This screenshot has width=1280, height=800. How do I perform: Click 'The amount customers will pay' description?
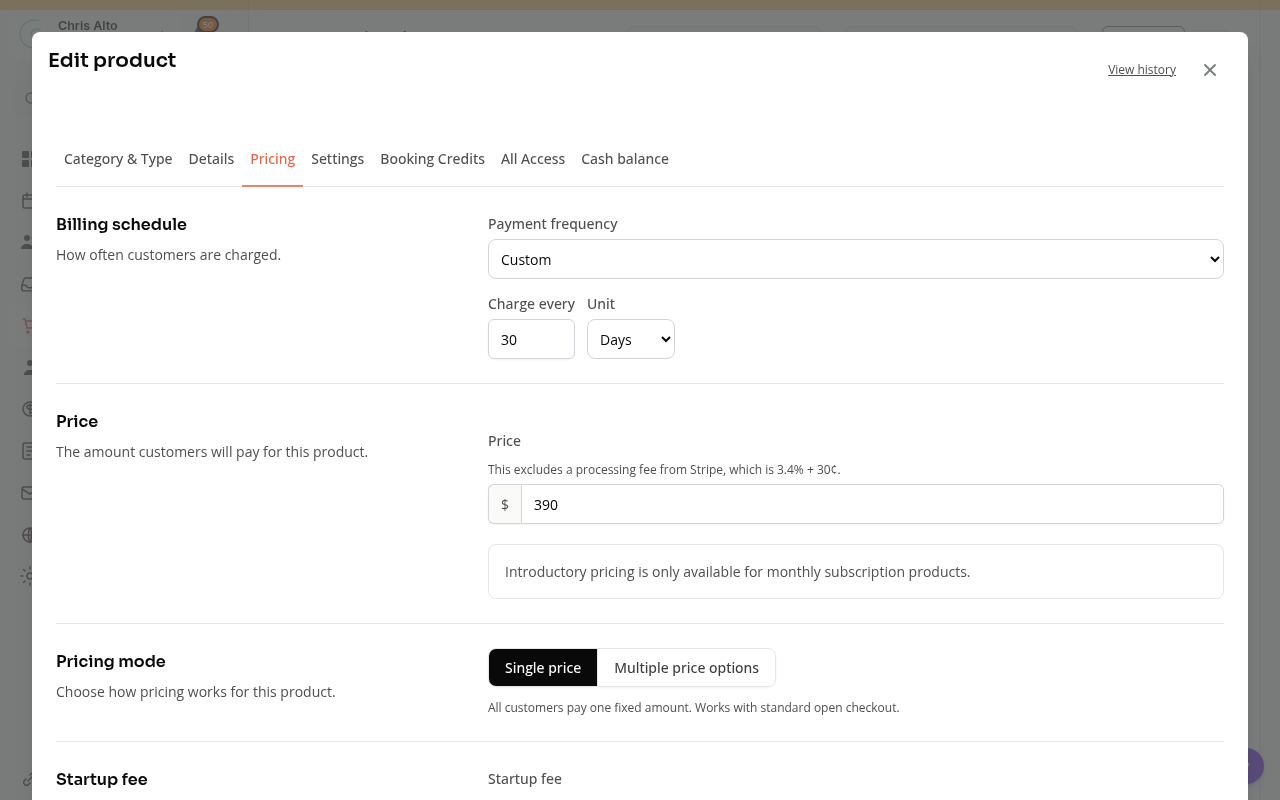[x=212, y=452]
